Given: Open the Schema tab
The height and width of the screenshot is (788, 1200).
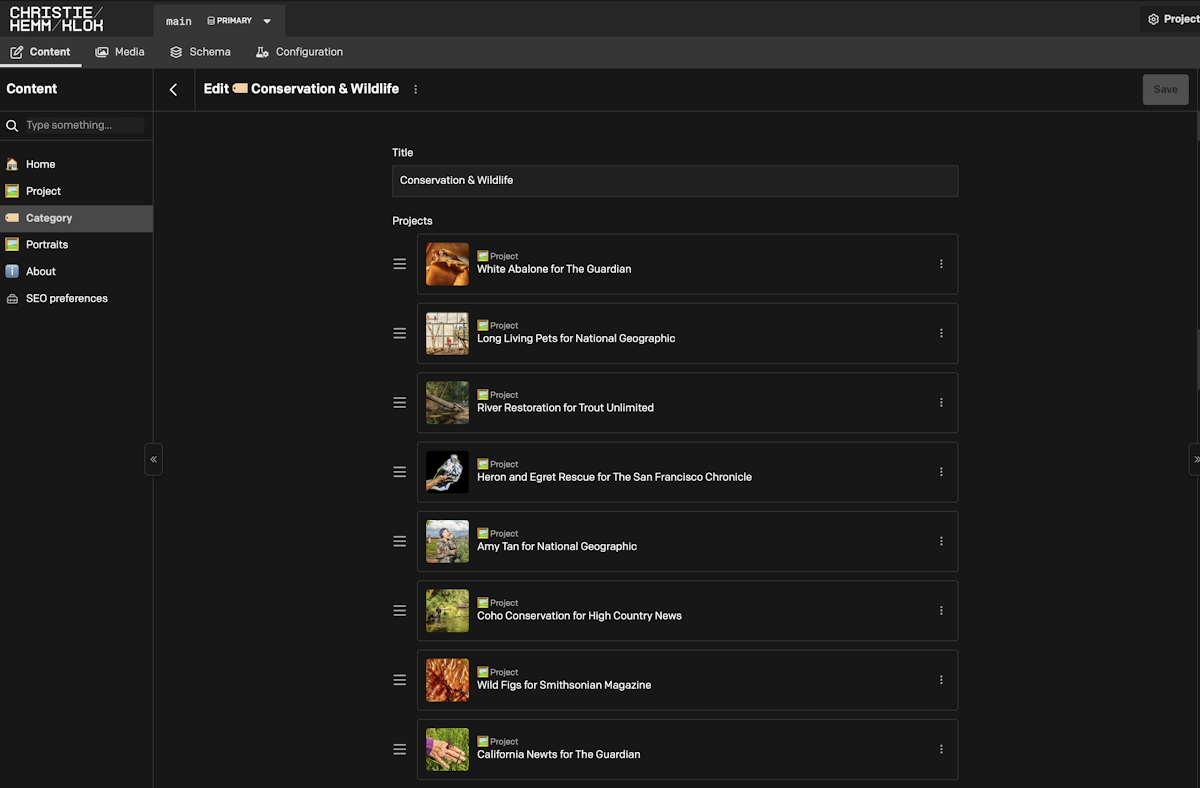Looking at the screenshot, I should 200,52.
